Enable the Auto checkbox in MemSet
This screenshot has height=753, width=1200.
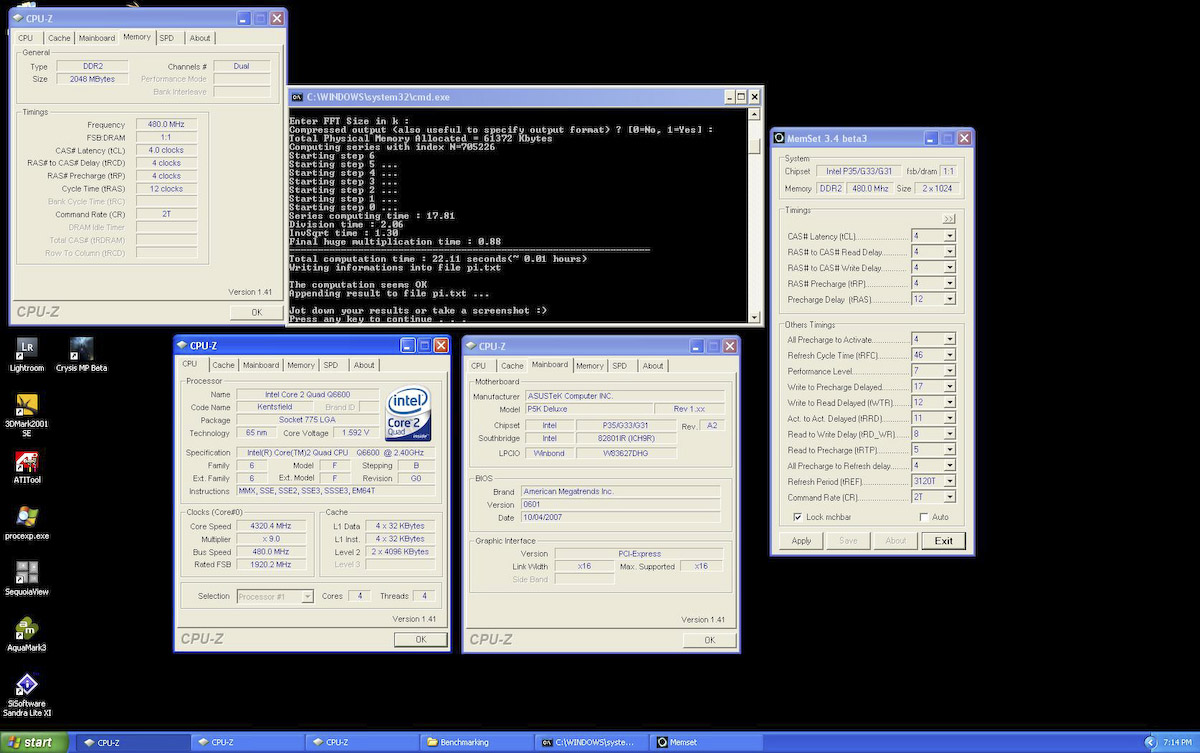click(x=924, y=517)
